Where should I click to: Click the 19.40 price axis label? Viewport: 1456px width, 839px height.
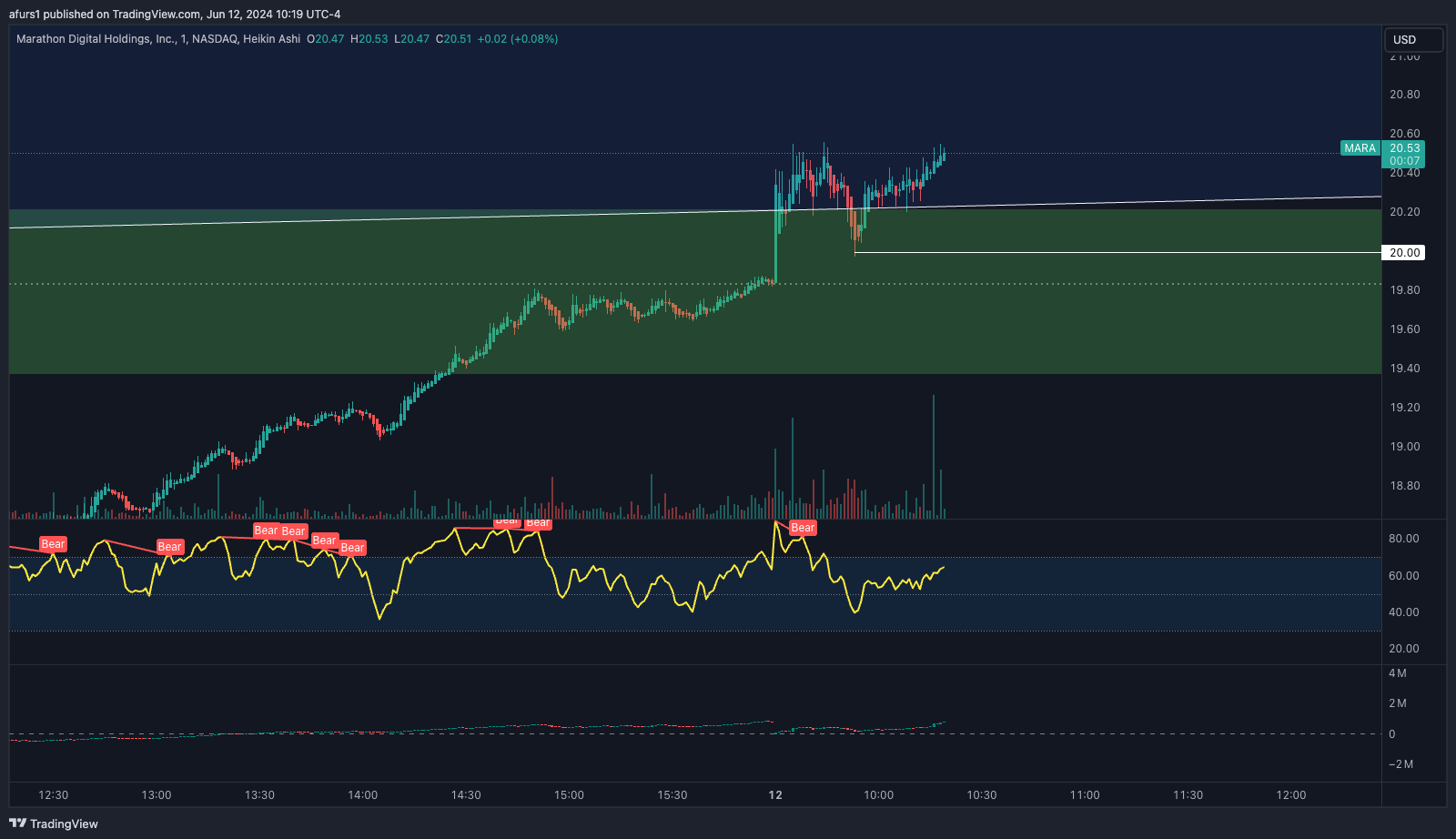1404,369
